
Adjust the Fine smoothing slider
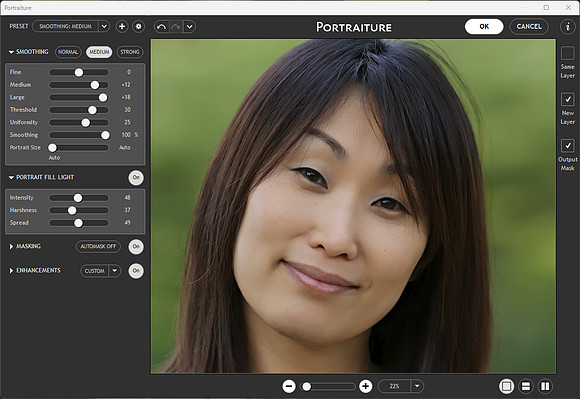[x=79, y=72]
